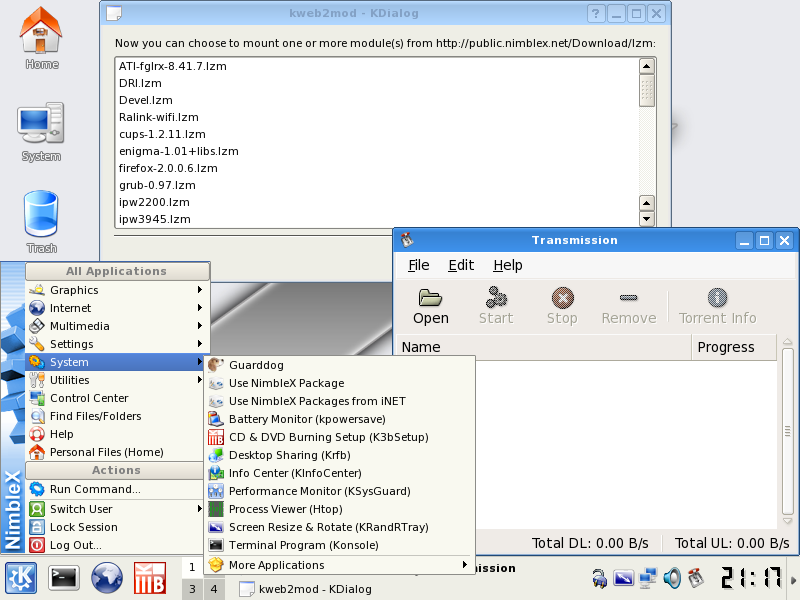Click the Remove torrent toolbar icon
Image resolution: width=800 pixels, height=600 pixels.
(629, 306)
